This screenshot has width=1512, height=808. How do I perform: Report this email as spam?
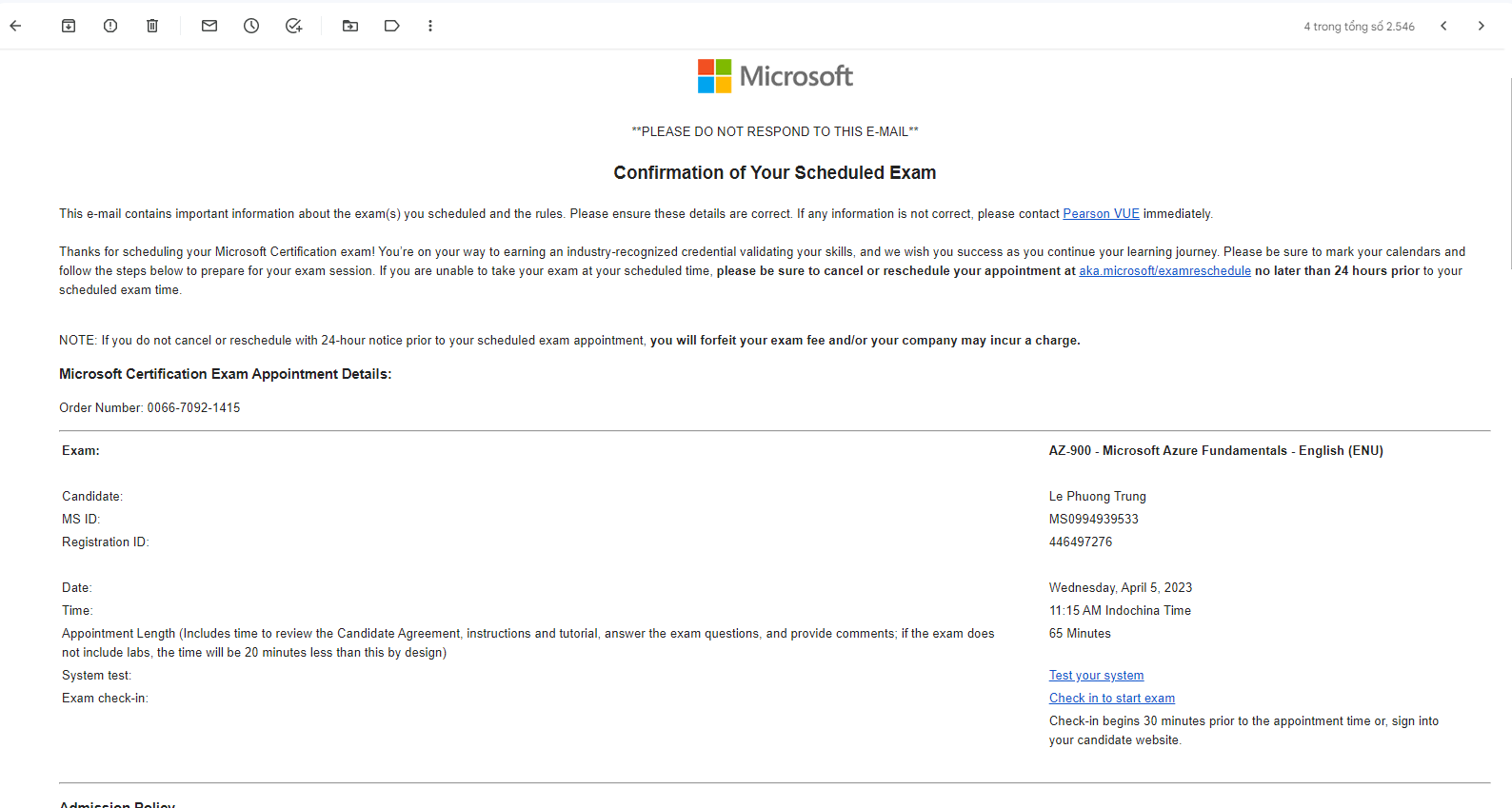(x=110, y=26)
